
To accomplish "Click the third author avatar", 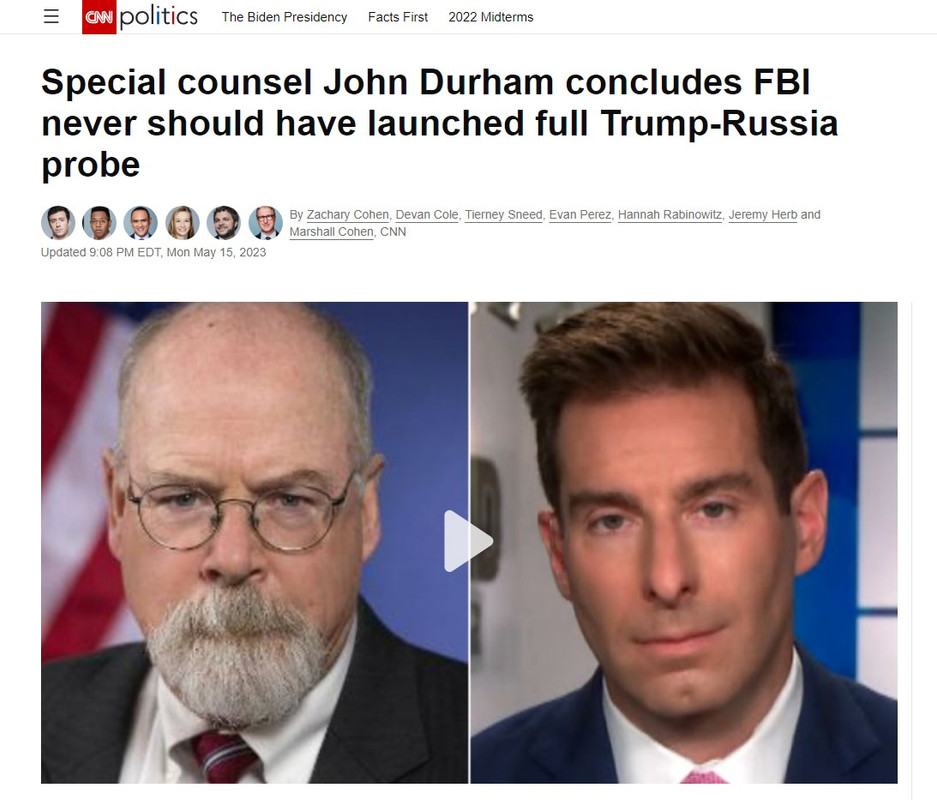I will click(x=140, y=223).
